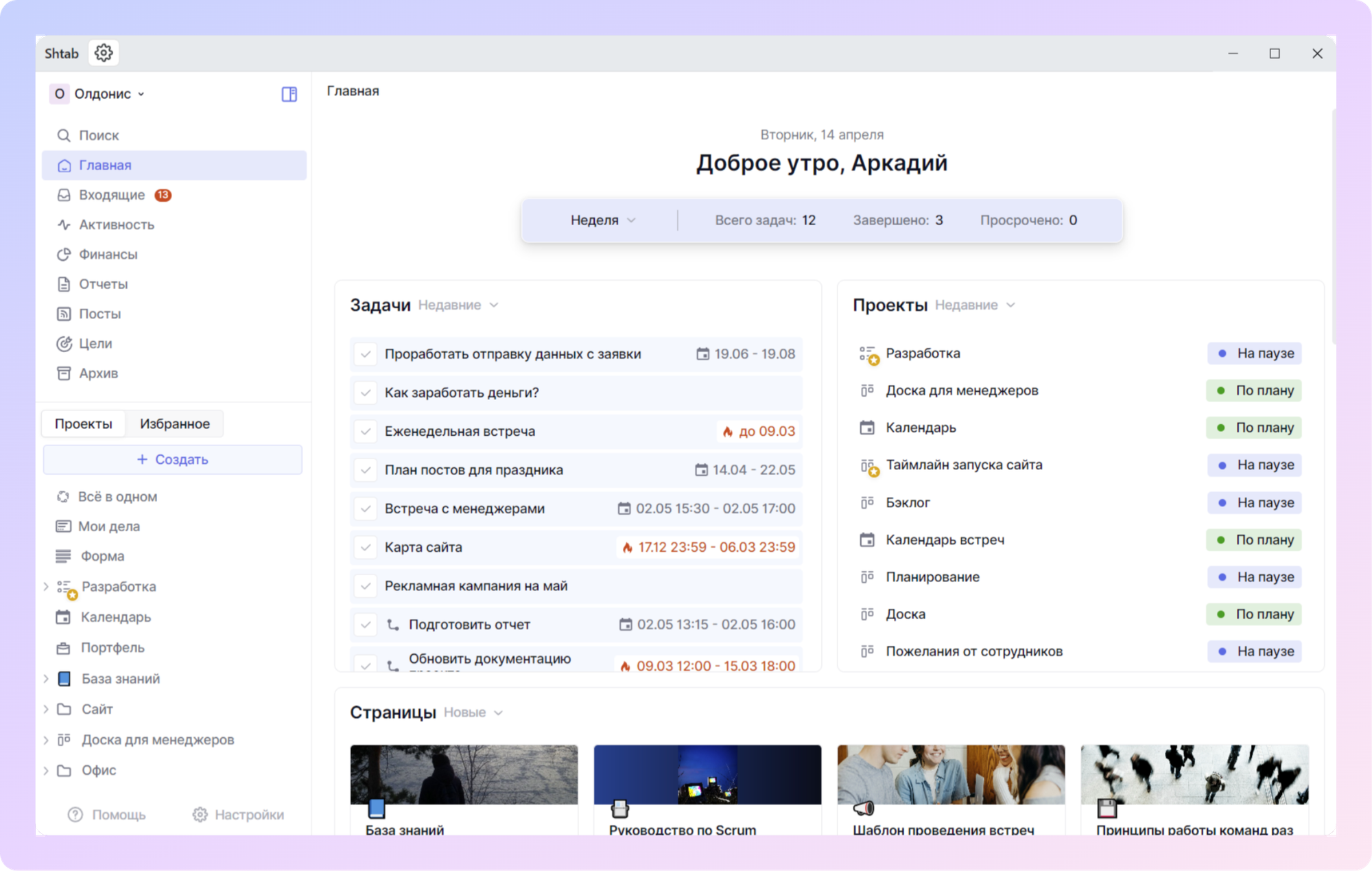Click the '+ Создать' button
The width and height of the screenshot is (1372, 871).
point(173,459)
